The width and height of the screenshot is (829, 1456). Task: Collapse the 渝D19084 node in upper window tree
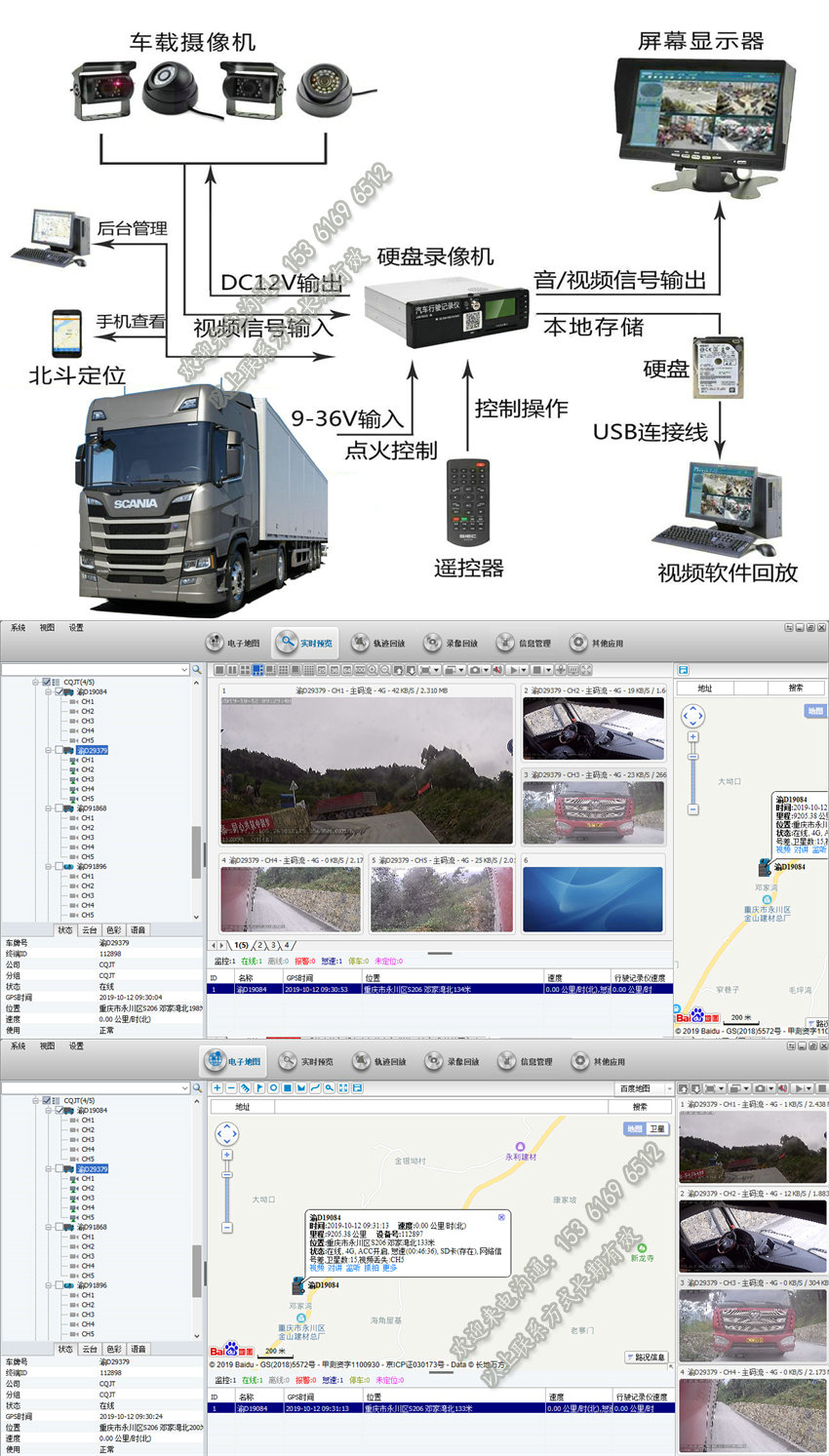pyautogui.click(x=49, y=691)
